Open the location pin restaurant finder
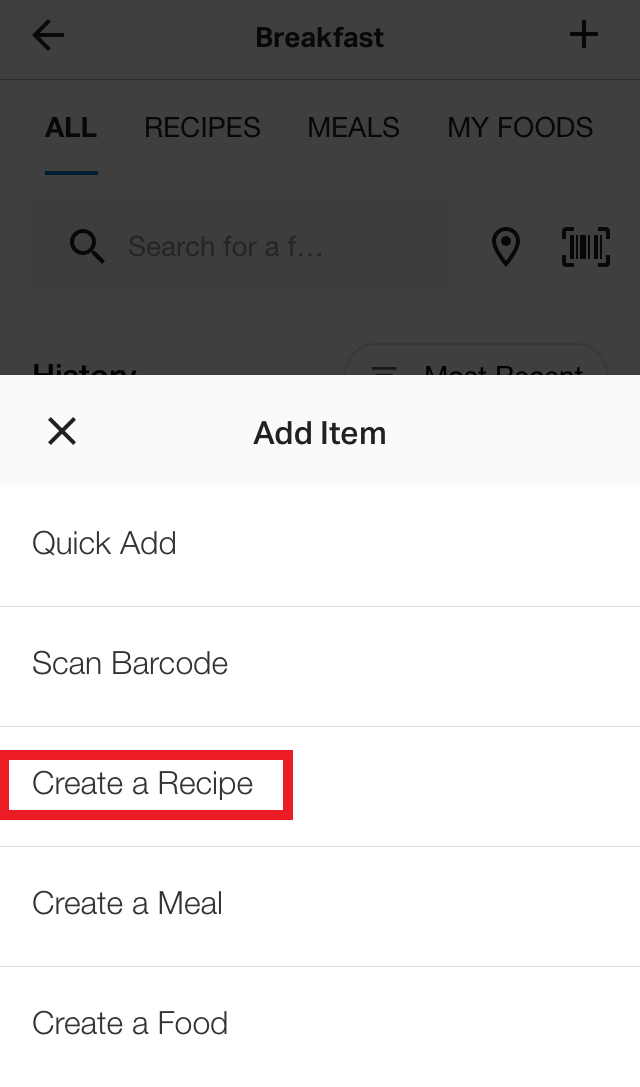The height and width of the screenshot is (1087, 640). pyautogui.click(x=505, y=247)
